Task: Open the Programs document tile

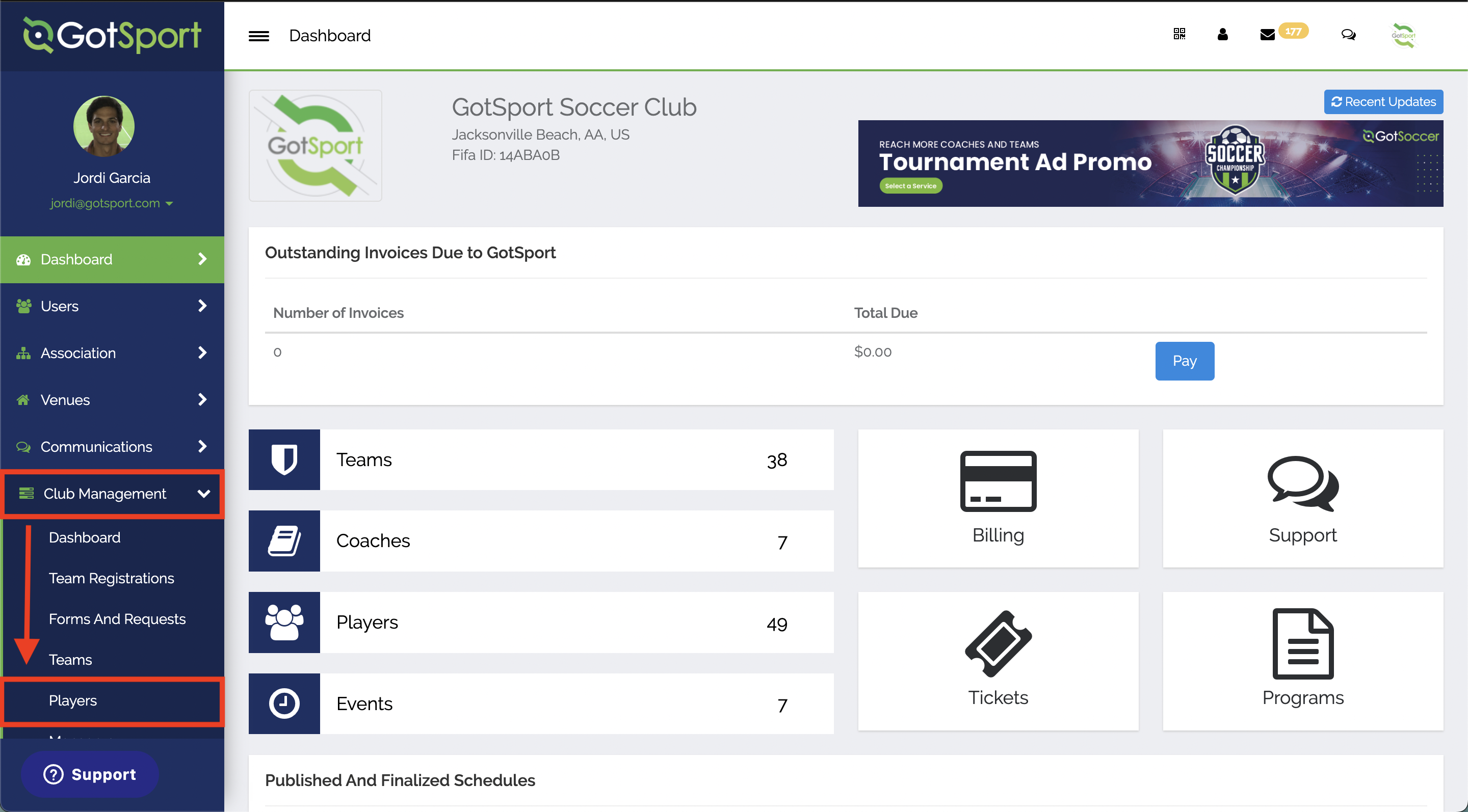Action: [x=1303, y=661]
